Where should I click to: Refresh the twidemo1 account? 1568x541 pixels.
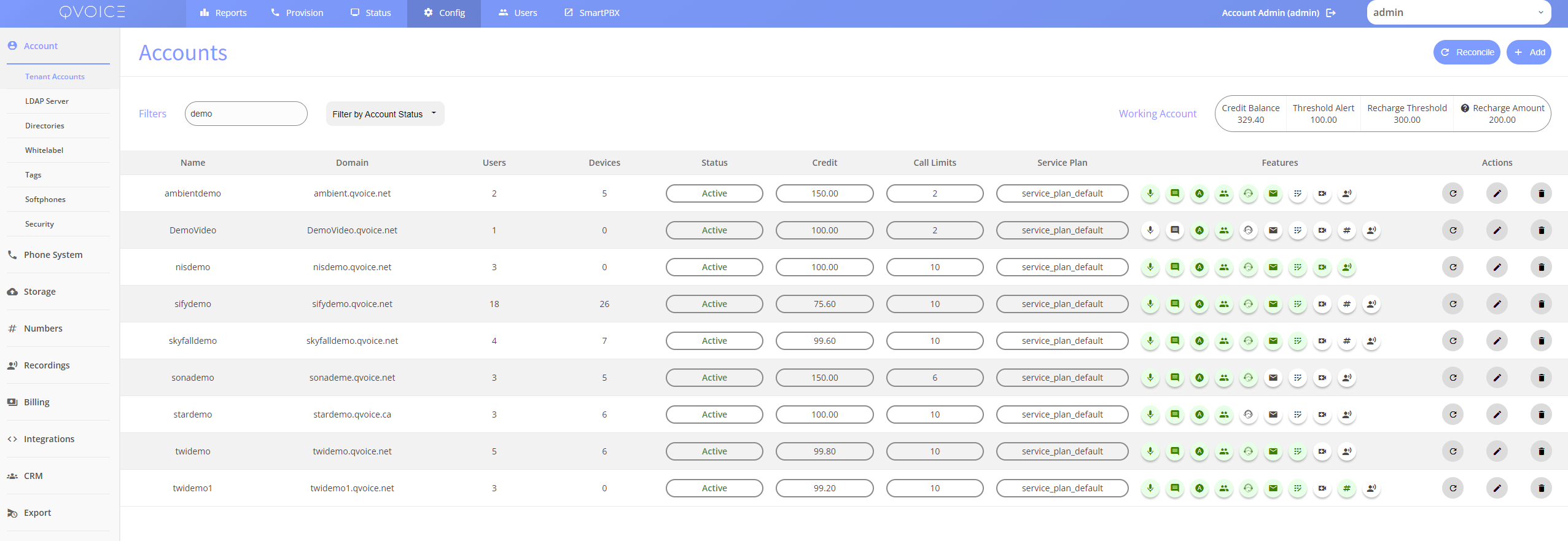tap(1453, 488)
